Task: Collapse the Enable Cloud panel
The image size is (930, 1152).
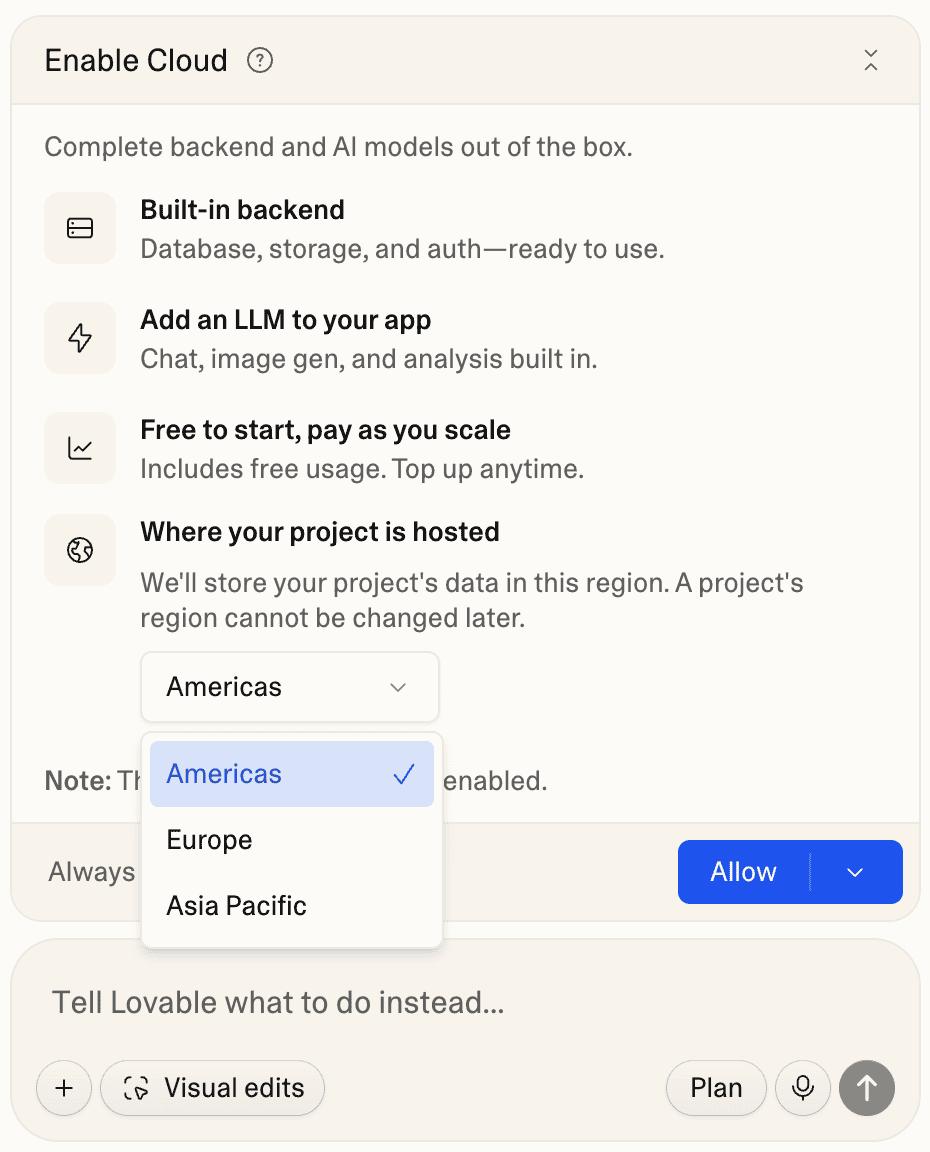Action: (870, 61)
